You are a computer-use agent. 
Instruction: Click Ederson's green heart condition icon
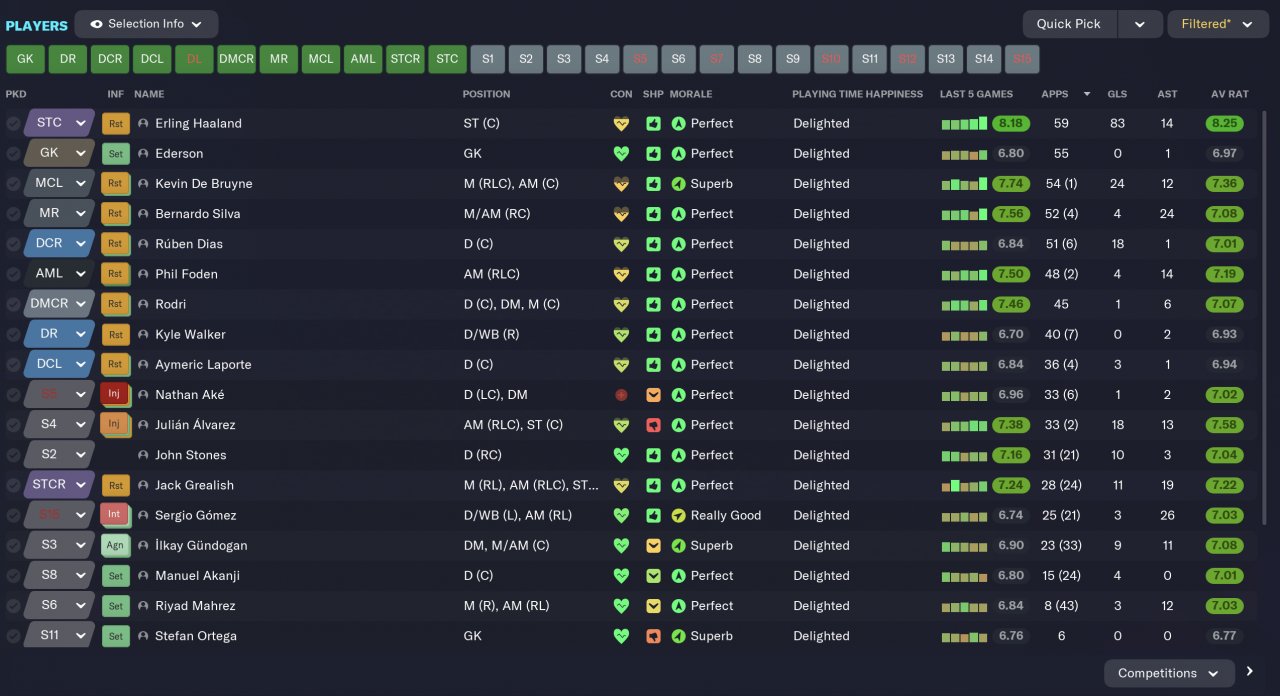pyautogui.click(x=621, y=154)
